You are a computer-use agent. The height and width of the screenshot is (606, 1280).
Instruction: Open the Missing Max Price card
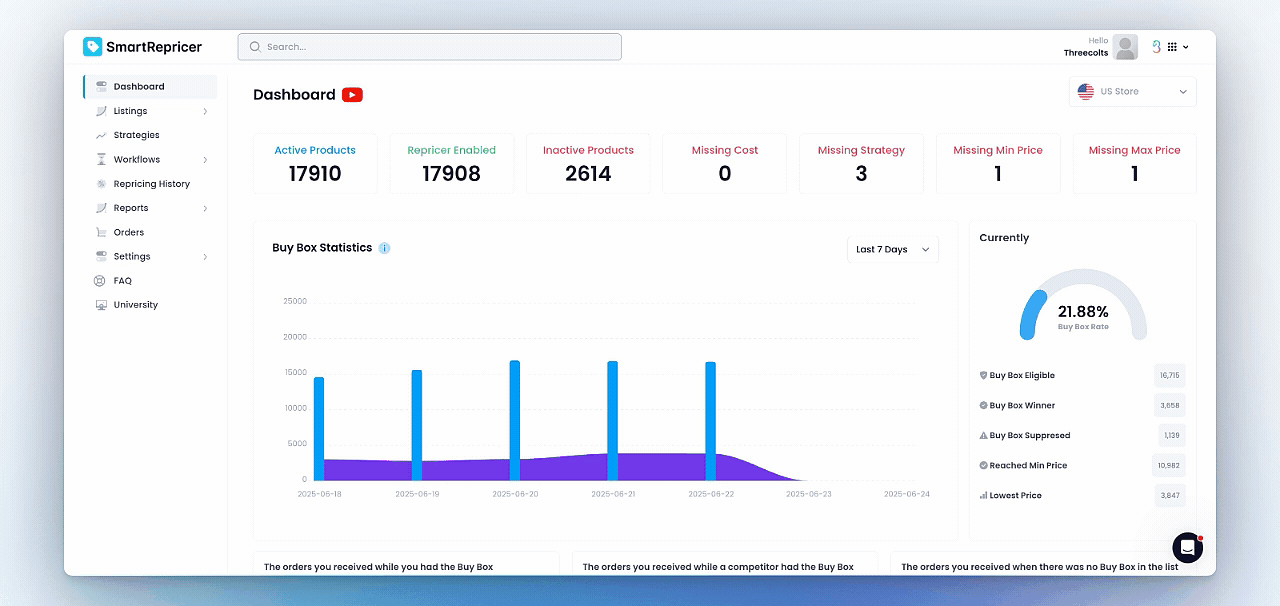point(1134,163)
